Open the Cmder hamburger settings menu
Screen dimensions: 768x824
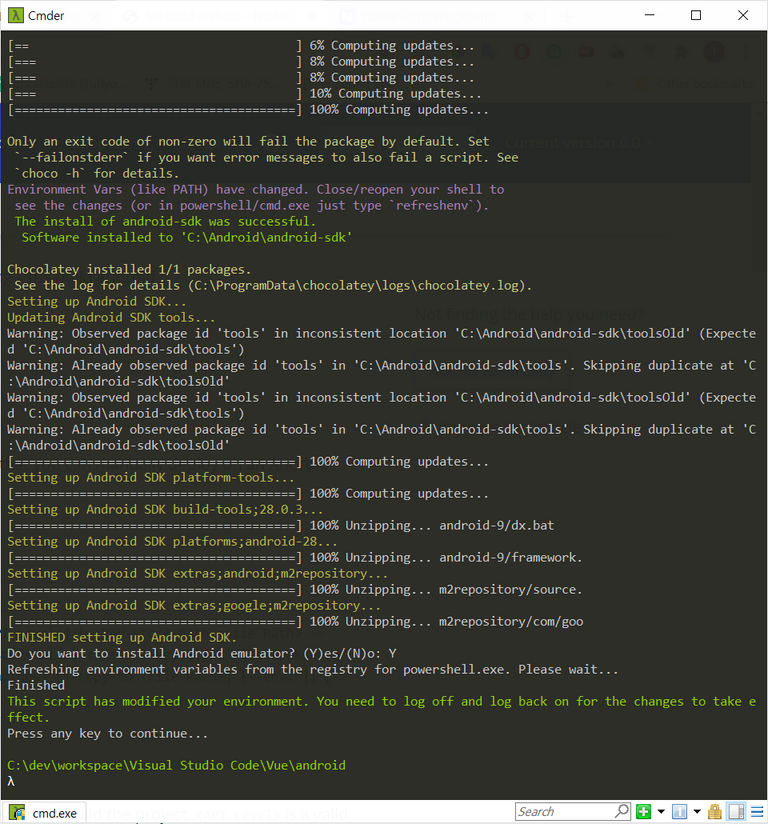coord(756,811)
